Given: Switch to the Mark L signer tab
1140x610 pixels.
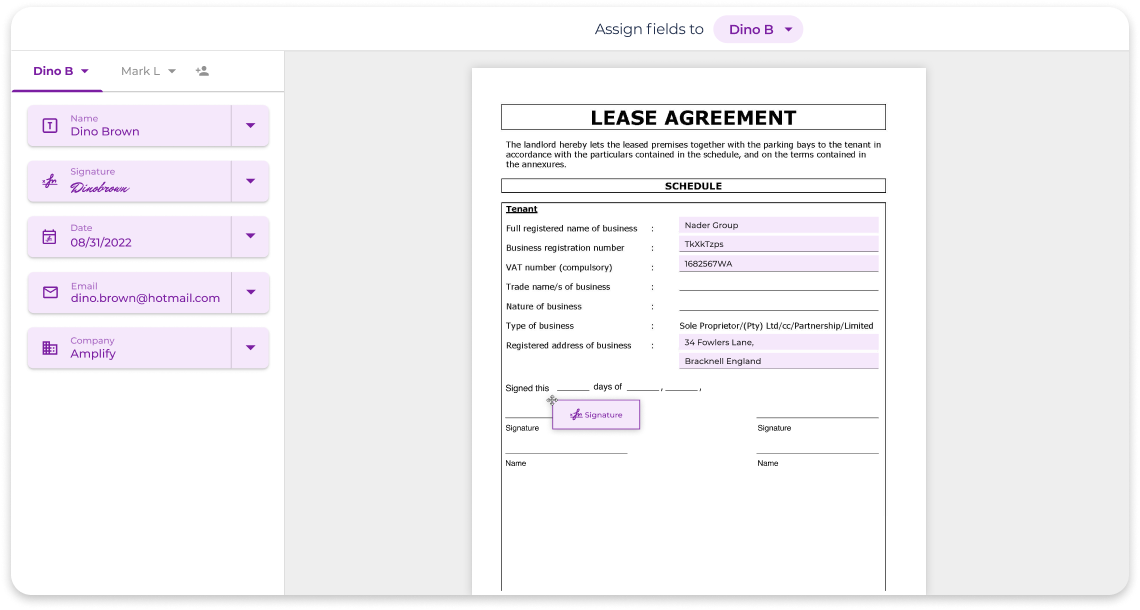Looking at the screenshot, I should click(x=140, y=71).
